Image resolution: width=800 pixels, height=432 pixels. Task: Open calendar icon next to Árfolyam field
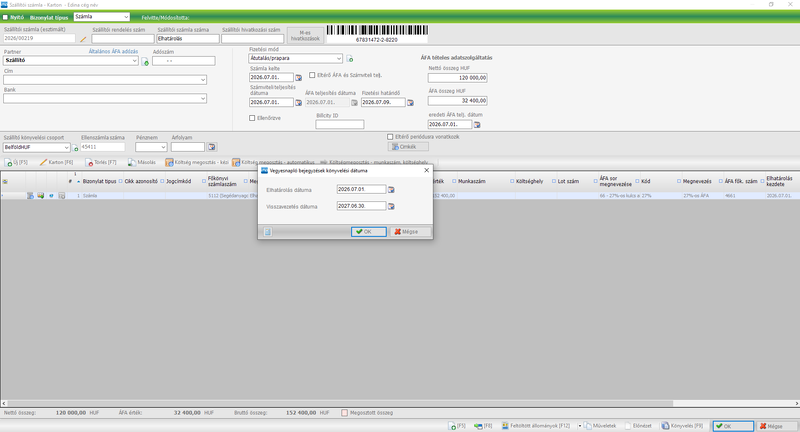click(x=212, y=147)
